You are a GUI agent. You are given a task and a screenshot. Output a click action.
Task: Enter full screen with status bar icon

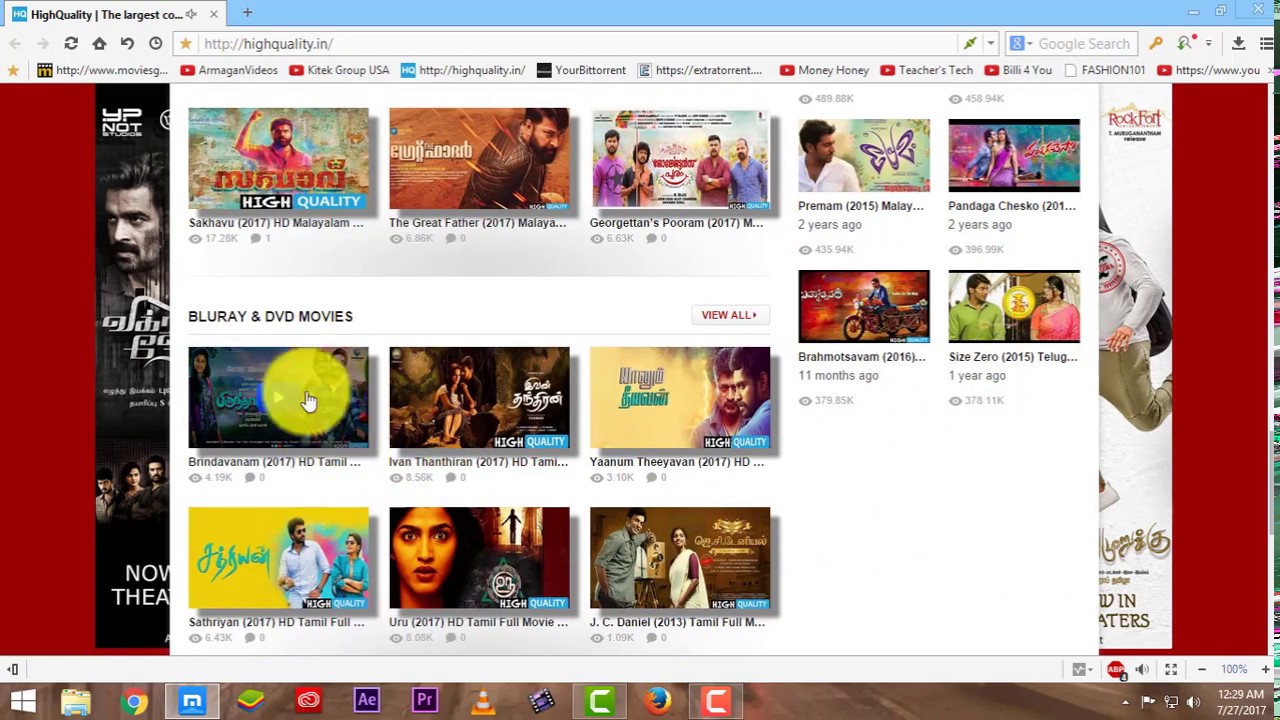(1171, 669)
